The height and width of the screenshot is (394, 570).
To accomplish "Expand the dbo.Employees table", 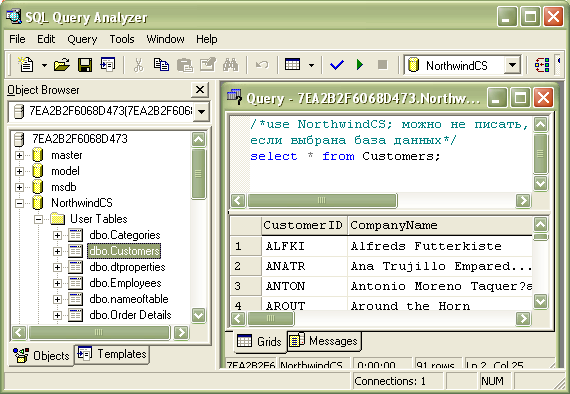I will click(x=57, y=283).
